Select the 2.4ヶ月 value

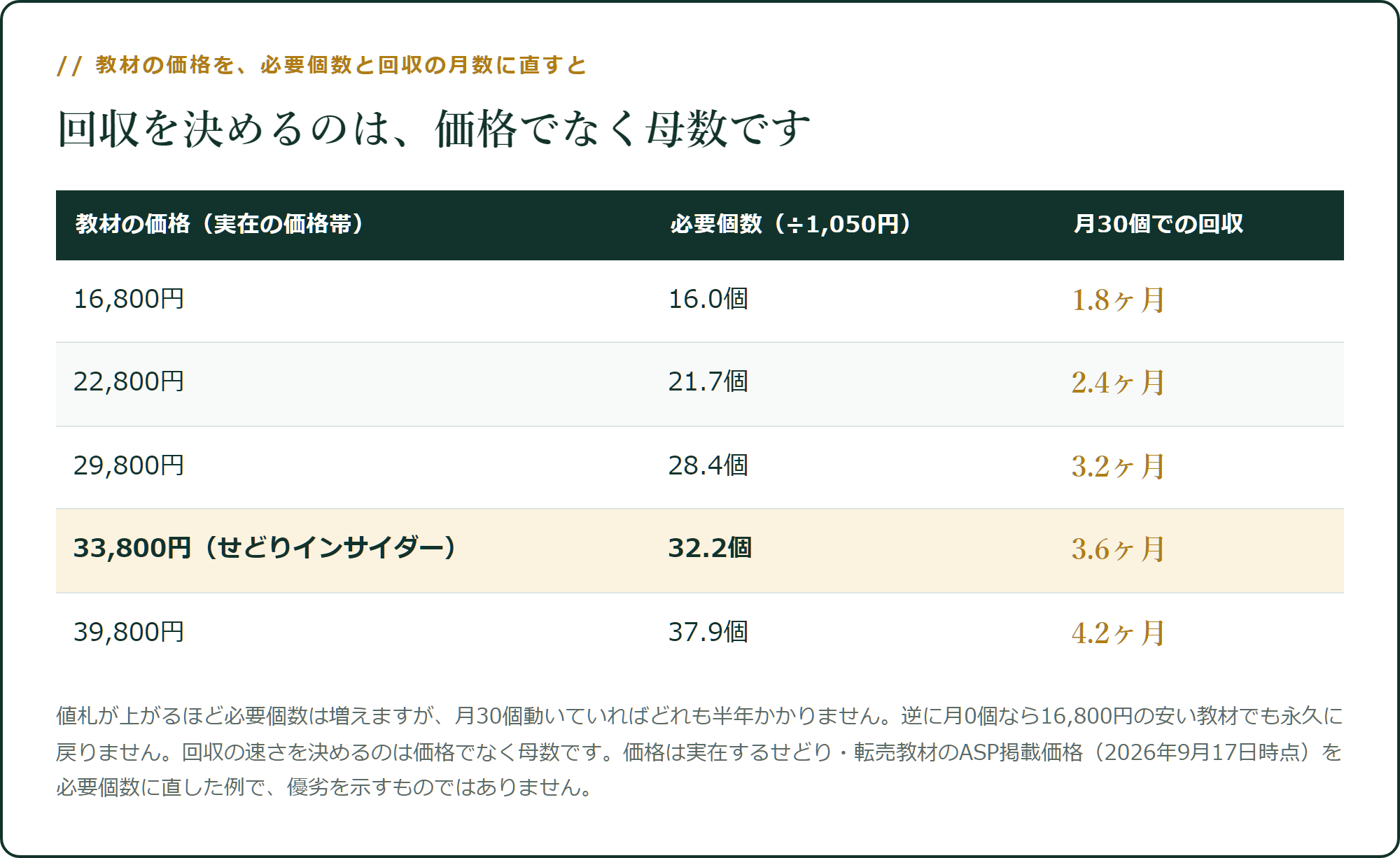1118,382
